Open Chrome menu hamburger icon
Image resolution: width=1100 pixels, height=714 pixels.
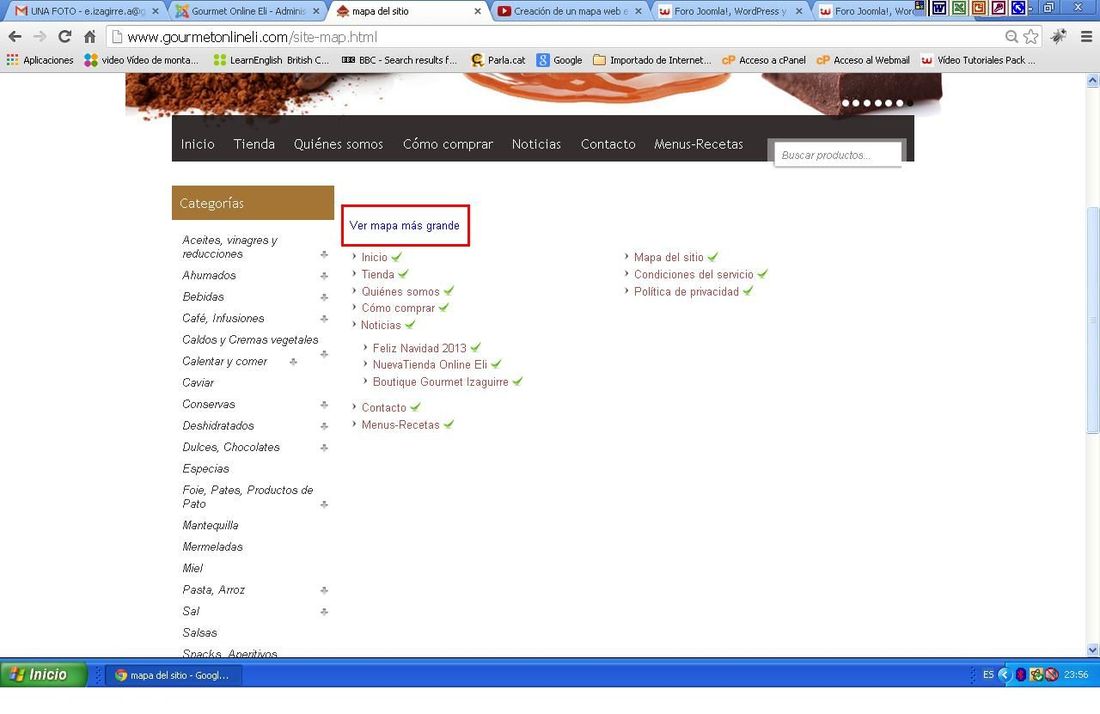(x=1086, y=36)
